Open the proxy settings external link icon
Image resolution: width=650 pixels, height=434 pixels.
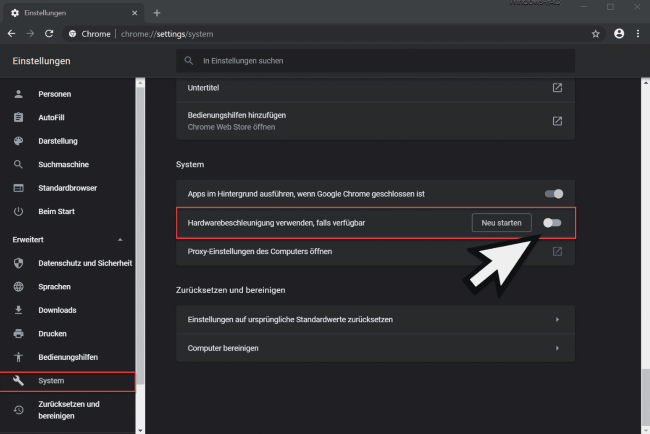pos(557,251)
